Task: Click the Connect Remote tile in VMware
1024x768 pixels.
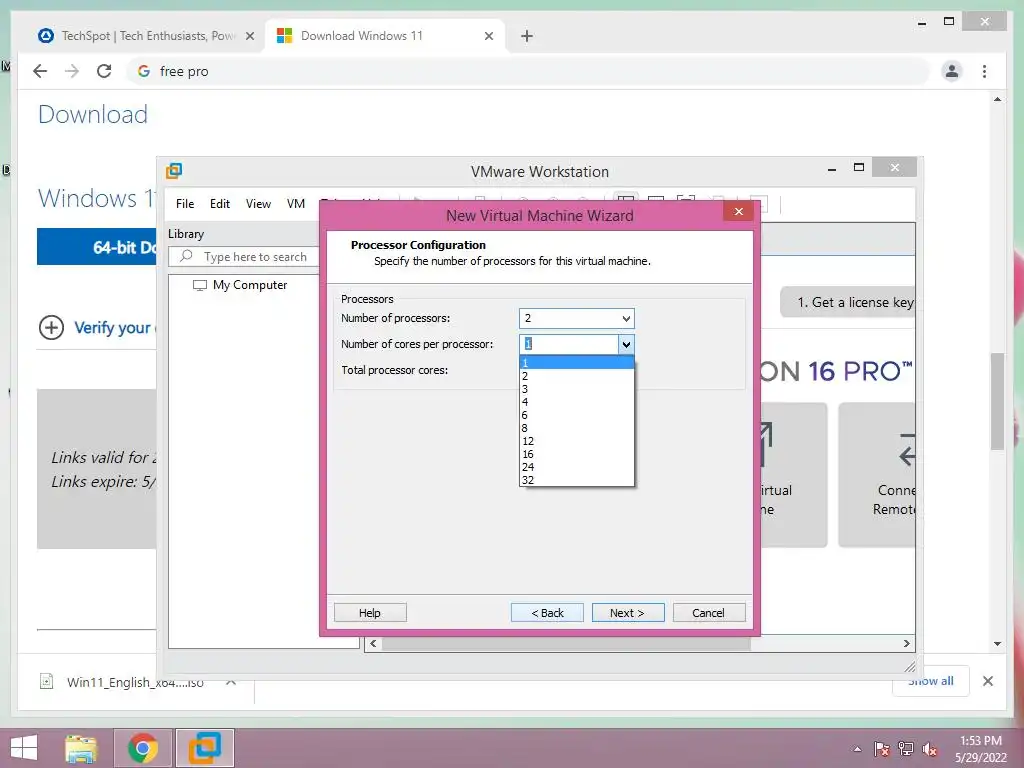Action: tap(876, 475)
